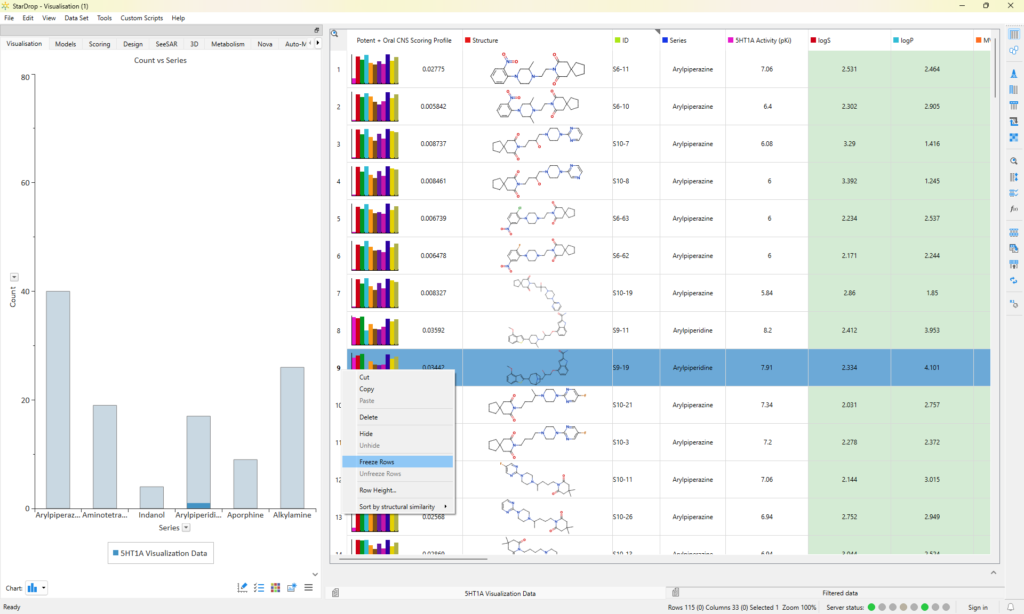Viewport: 1024px width, 614px height.
Task: Open the chart hamburger menu icon
Action: (x=308, y=587)
